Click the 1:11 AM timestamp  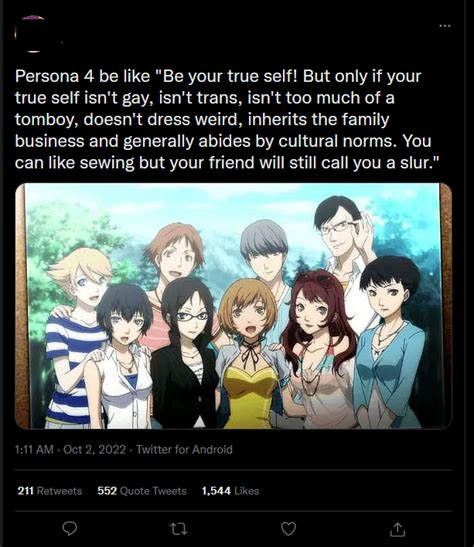point(34,449)
